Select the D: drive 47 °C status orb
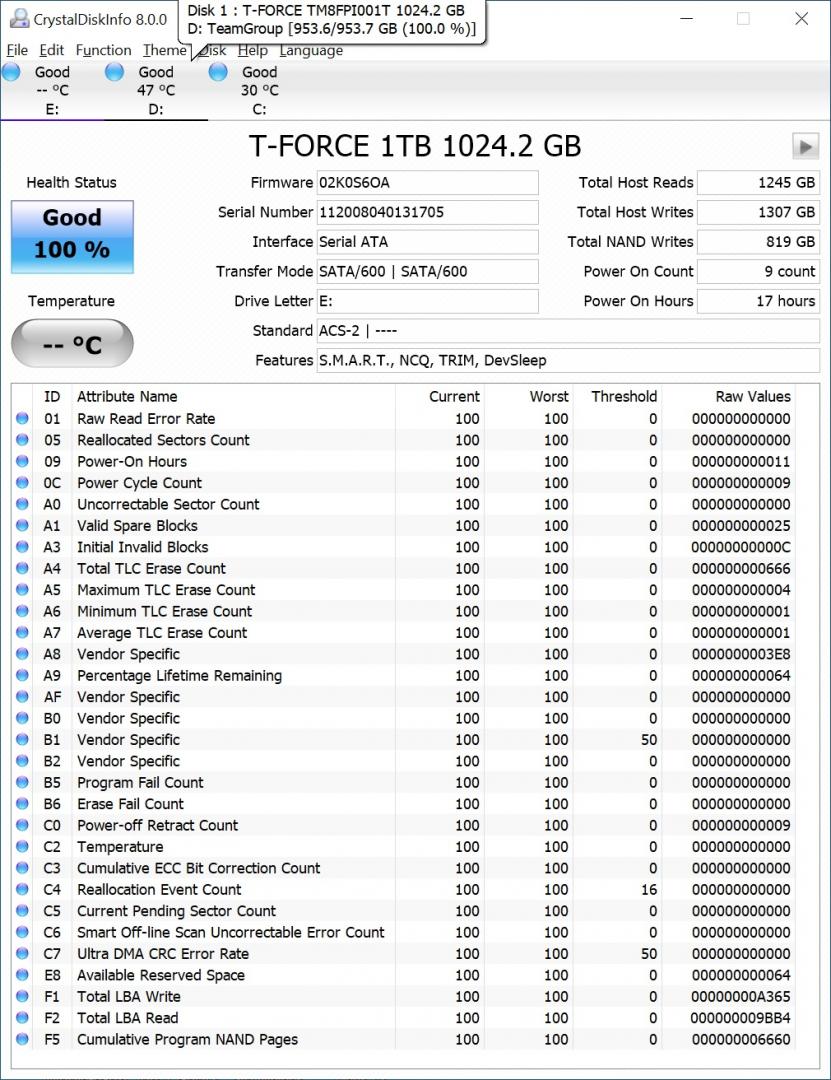 tap(114, 72)
